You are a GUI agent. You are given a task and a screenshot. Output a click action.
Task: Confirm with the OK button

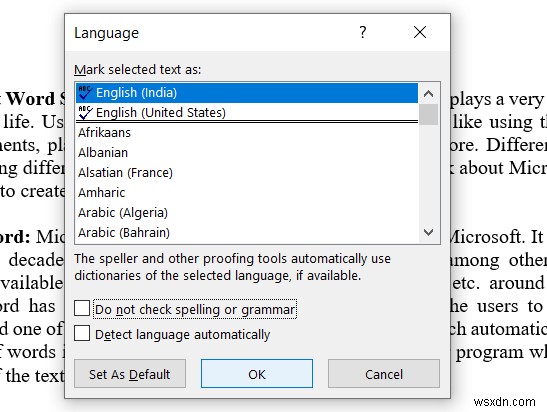click(x=257, y=374)
